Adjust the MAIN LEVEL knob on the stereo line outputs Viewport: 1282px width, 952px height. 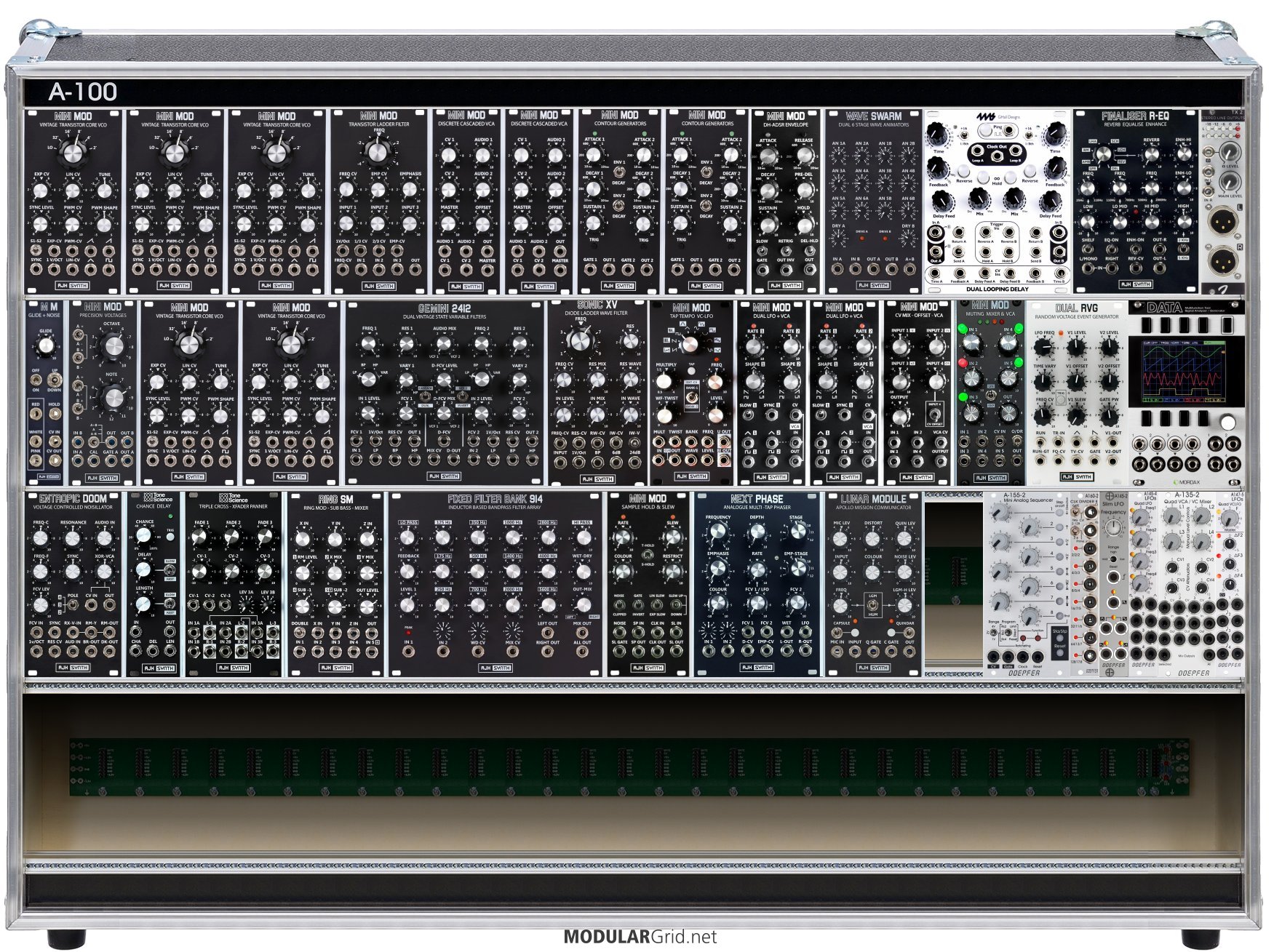pos(1229,183)
